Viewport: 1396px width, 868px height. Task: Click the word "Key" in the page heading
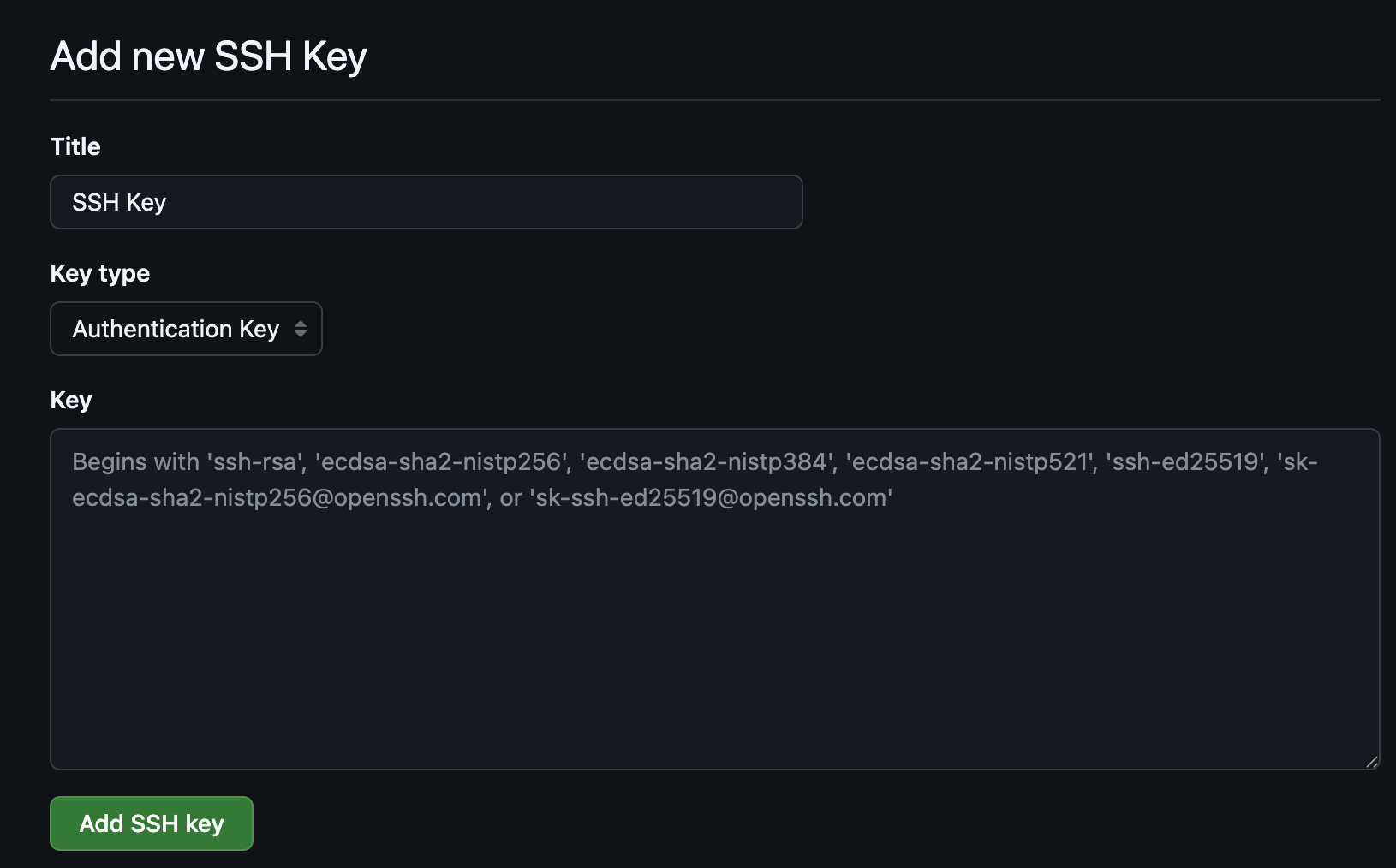[334, 56]
